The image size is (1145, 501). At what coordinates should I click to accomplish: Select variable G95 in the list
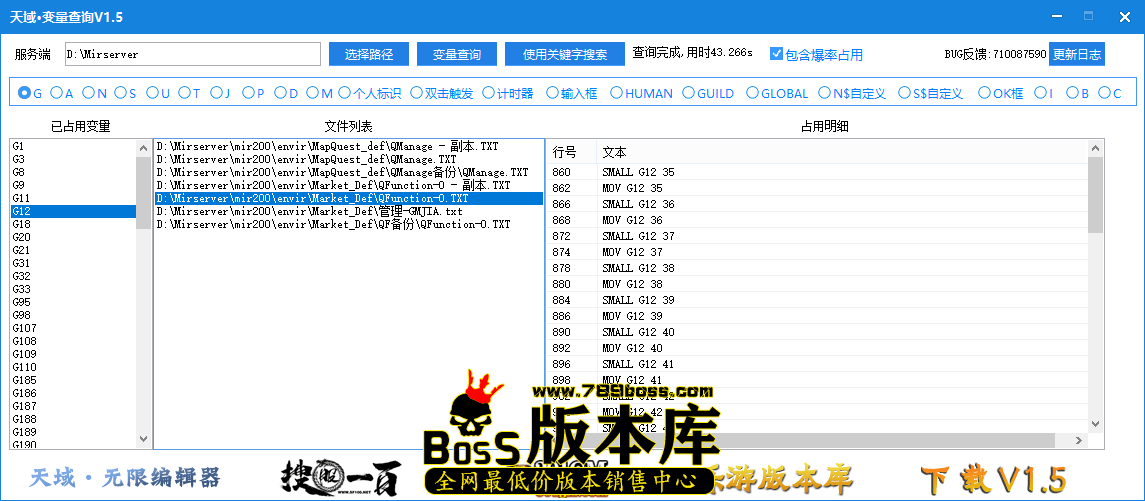pos(73,302)
